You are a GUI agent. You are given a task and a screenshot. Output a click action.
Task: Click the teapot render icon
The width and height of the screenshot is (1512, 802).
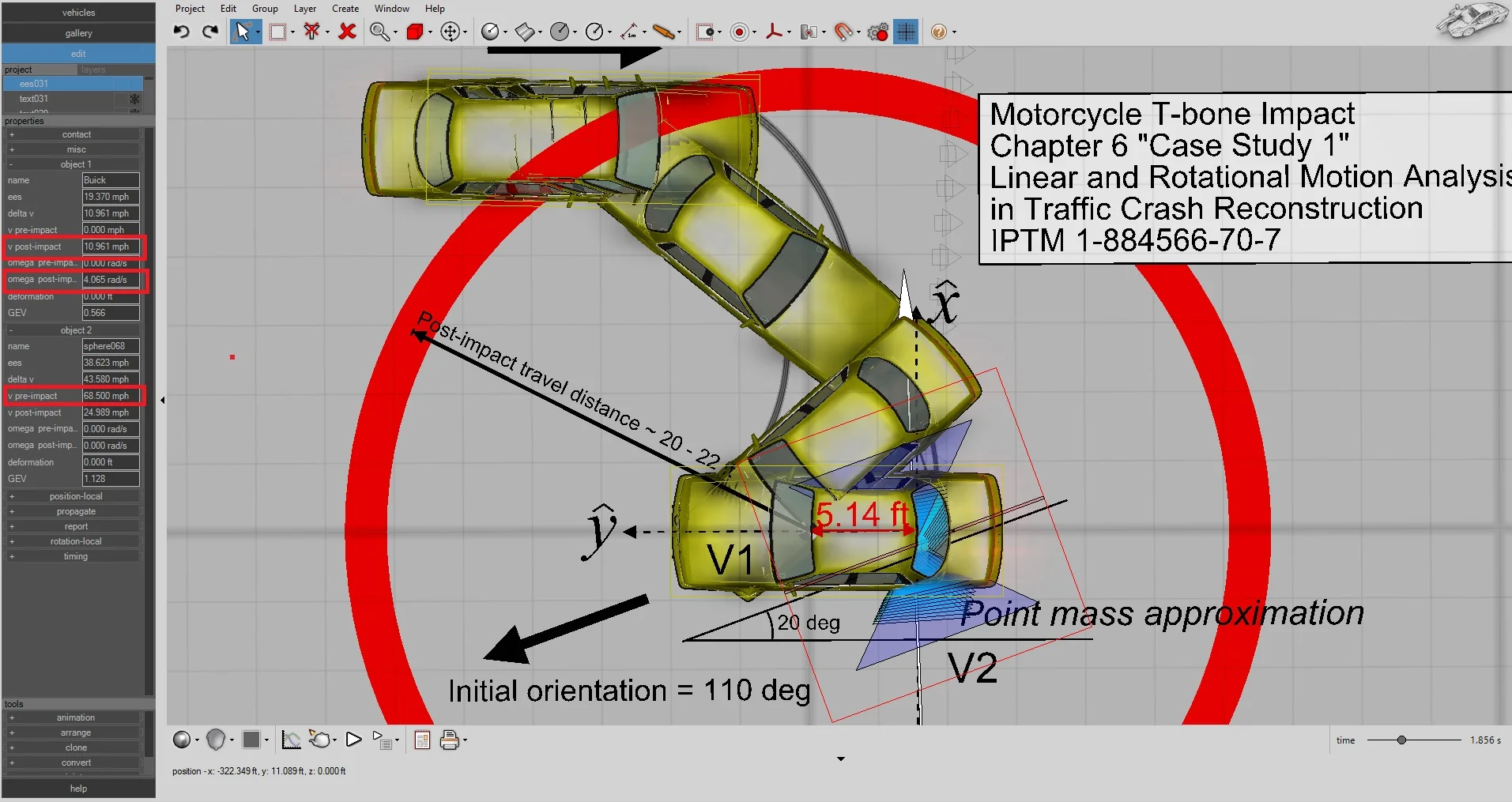coord(319,740)
